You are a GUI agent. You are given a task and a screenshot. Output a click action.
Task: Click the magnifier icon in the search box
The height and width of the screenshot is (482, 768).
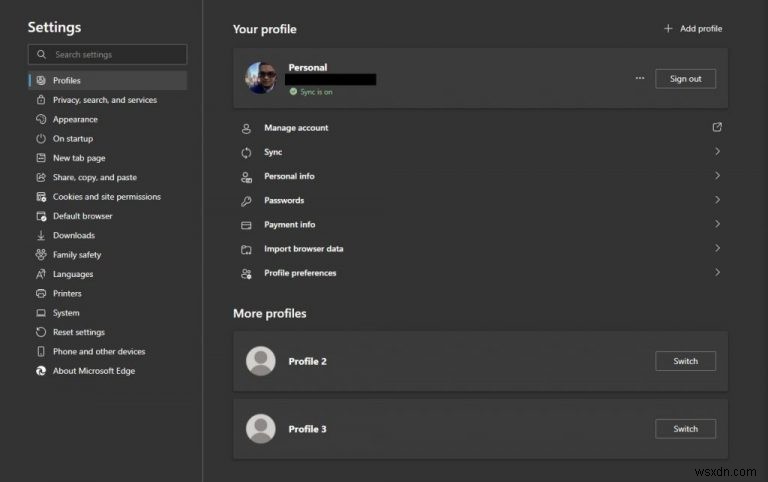pos(42,54)
